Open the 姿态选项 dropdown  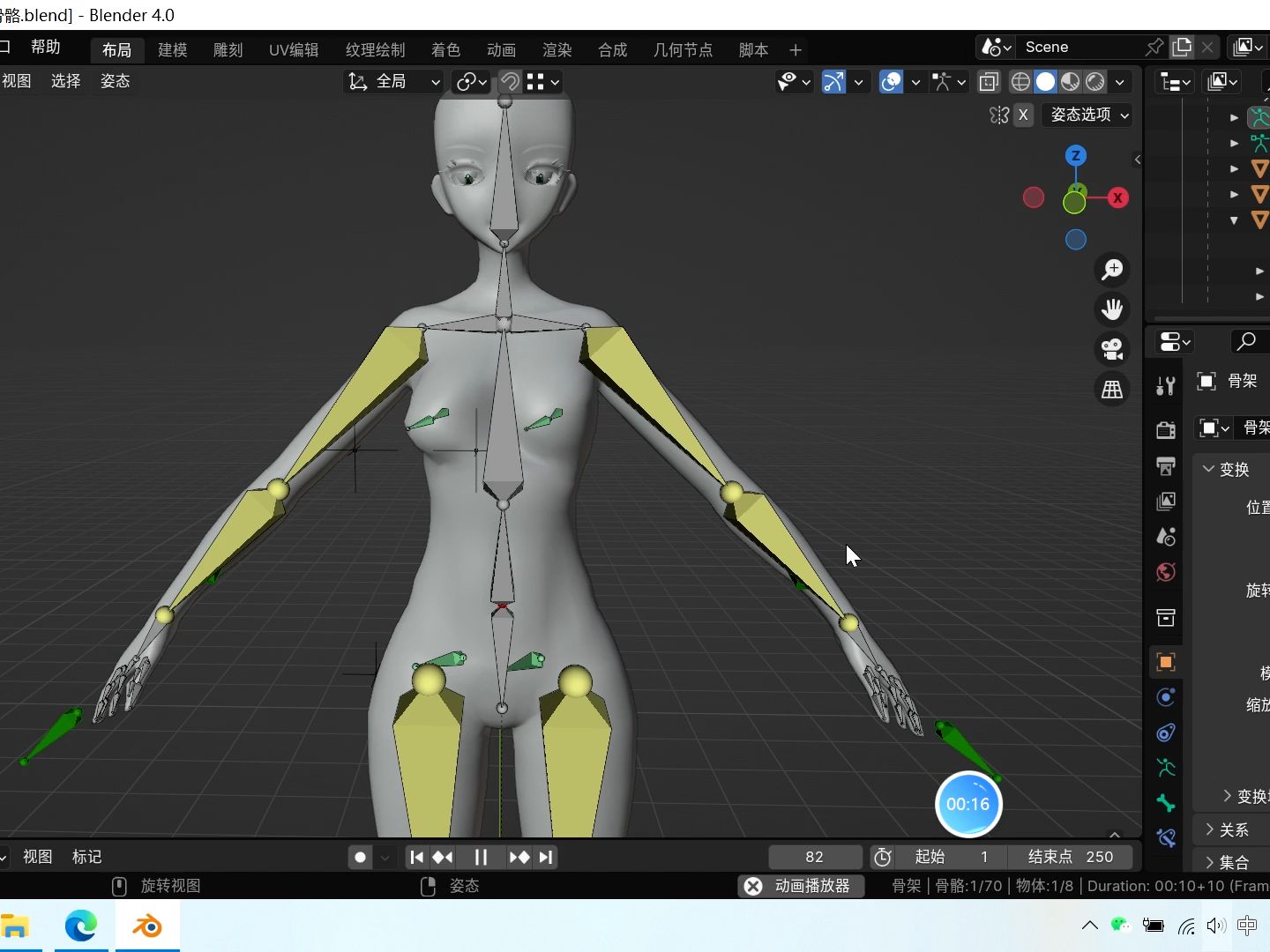pyautogui.click(x=1087, y=115)
